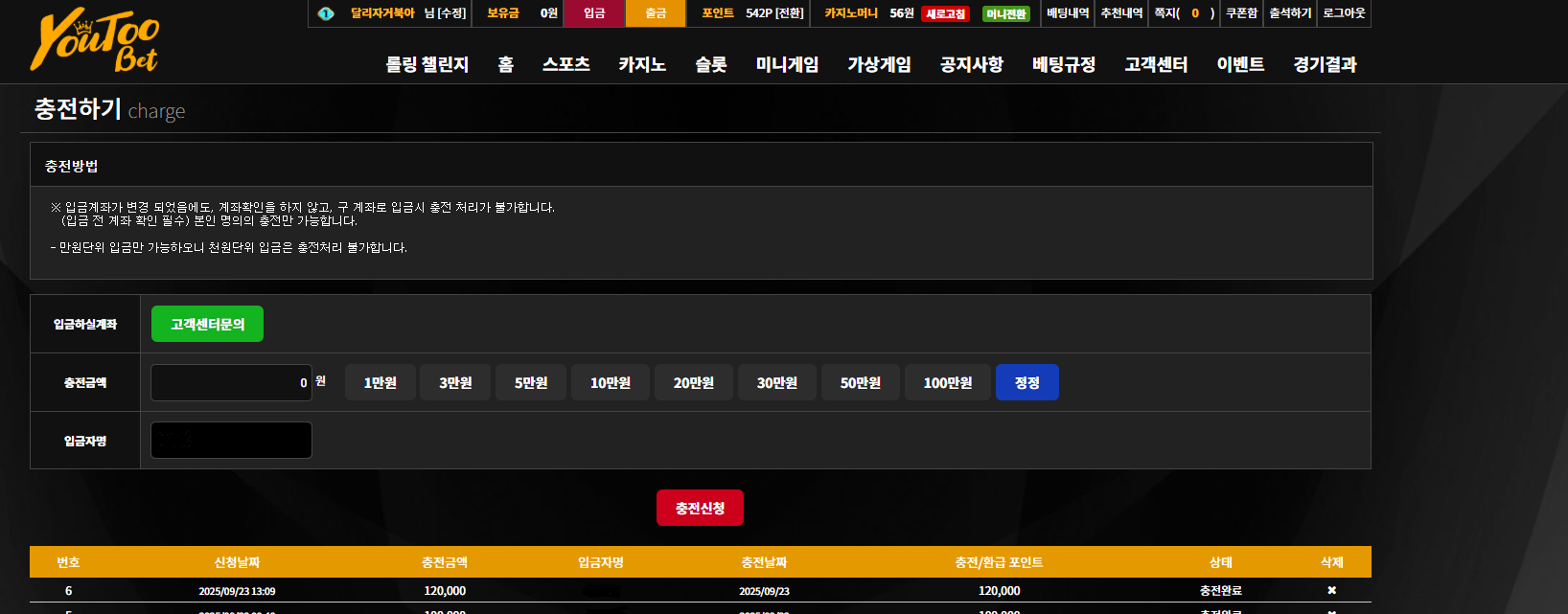The image size is (1568, 614).
Task: Delete the charge record number 6
Action: (1331, 590)
